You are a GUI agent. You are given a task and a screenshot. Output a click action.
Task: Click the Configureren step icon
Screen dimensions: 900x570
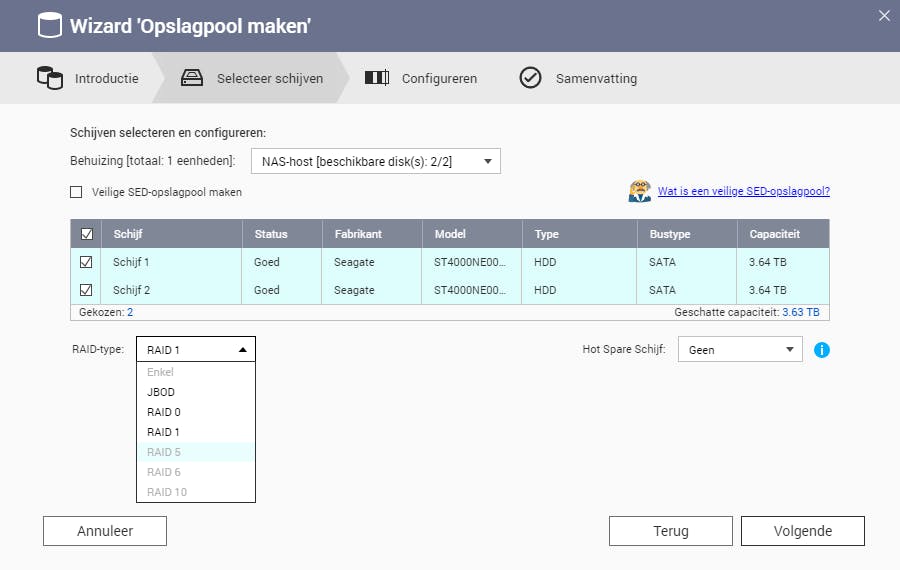tap(376, 78)
